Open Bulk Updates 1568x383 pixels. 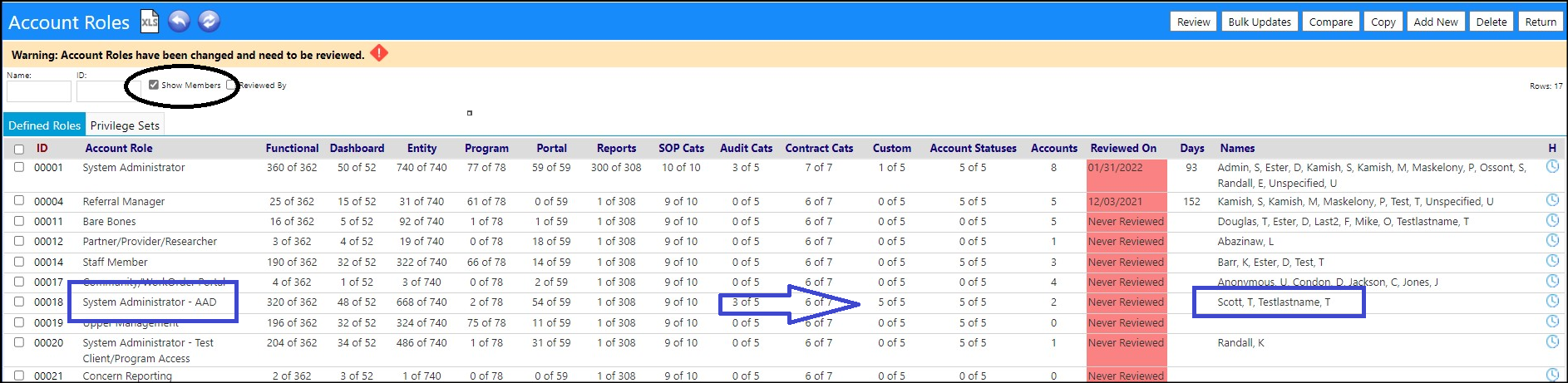[x=1260, y=22]
